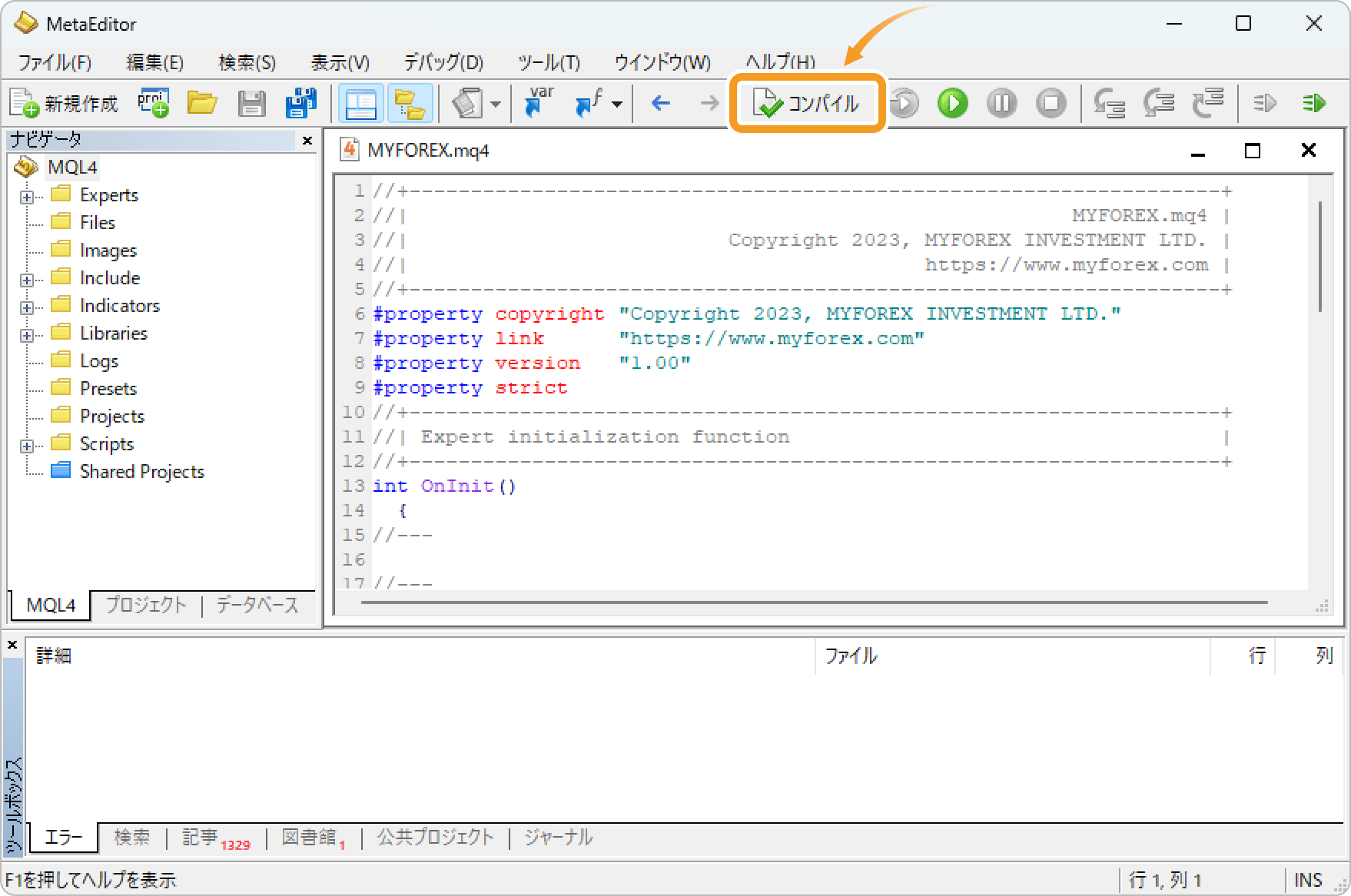The height and width of the screenshot is (896, 1351).
Task: Switch to the Errors (エラー) tab
Action: point(64,837)
